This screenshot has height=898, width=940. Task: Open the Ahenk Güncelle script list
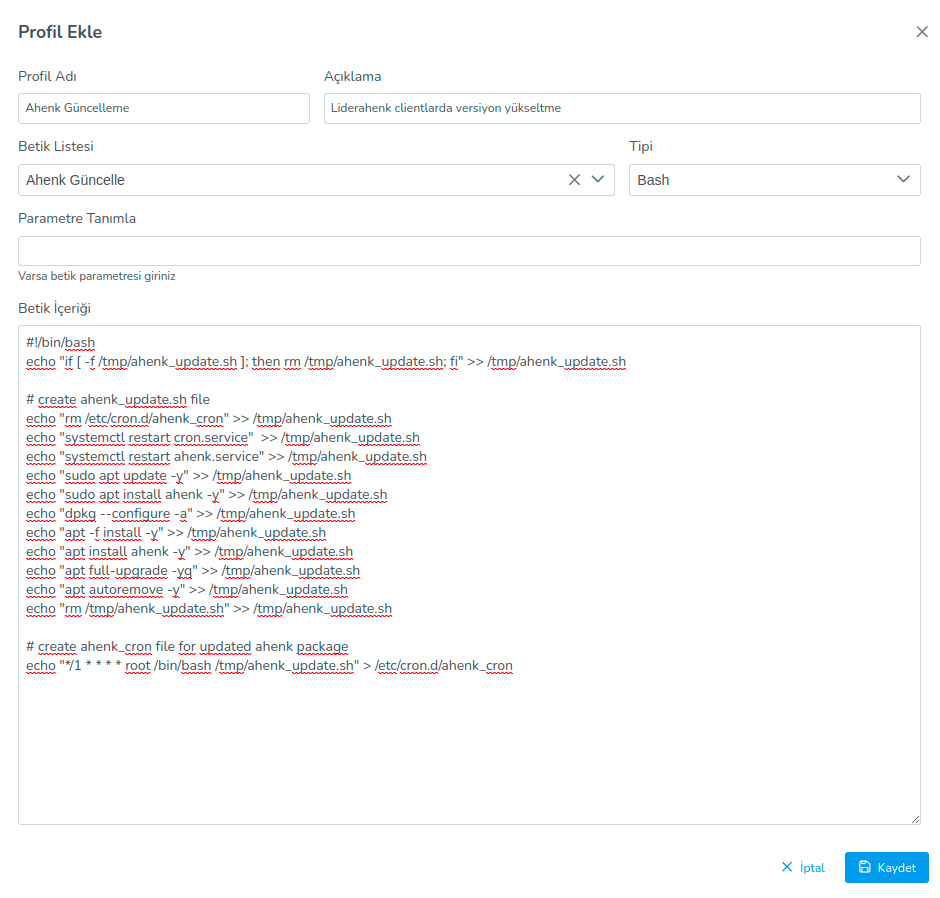(x=290, y=180)
